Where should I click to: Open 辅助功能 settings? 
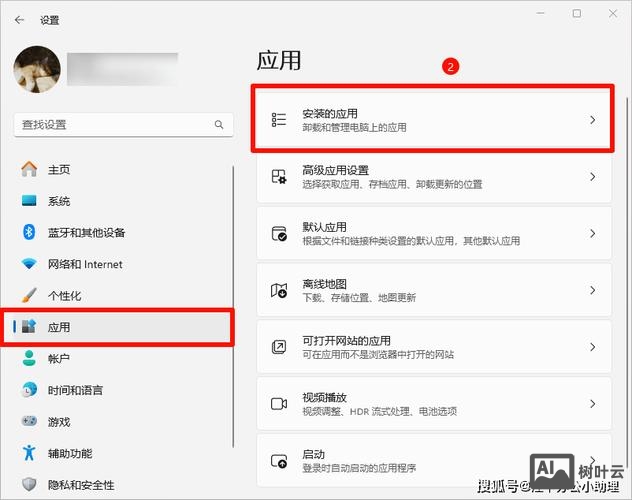pos(70,453)
